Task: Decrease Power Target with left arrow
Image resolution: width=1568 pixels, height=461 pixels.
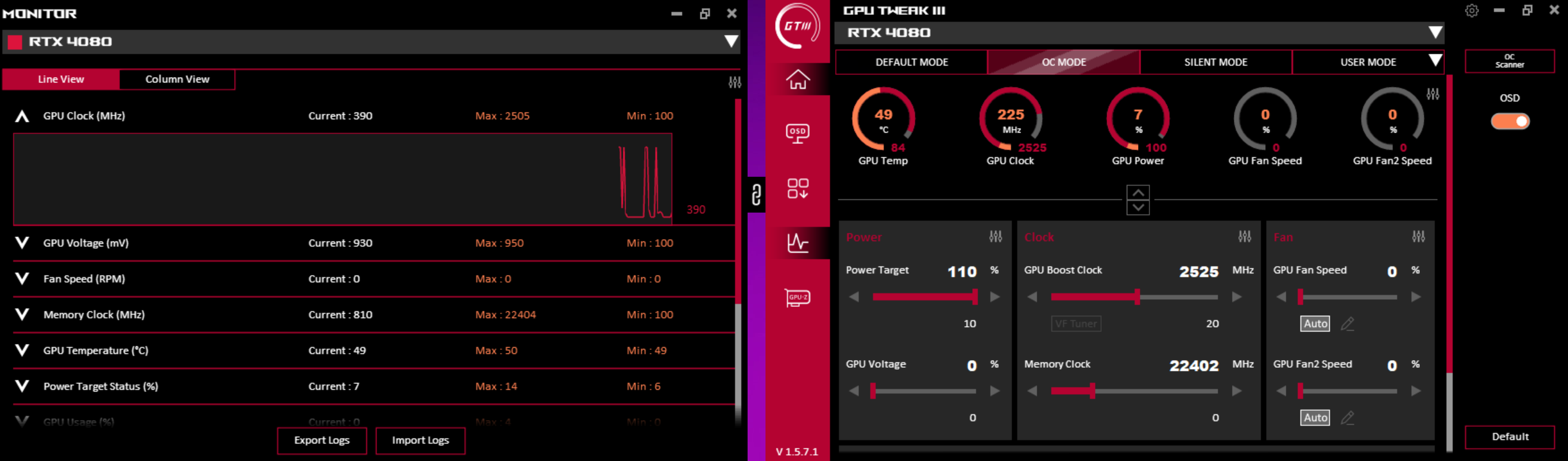Action: click(854, 297)
